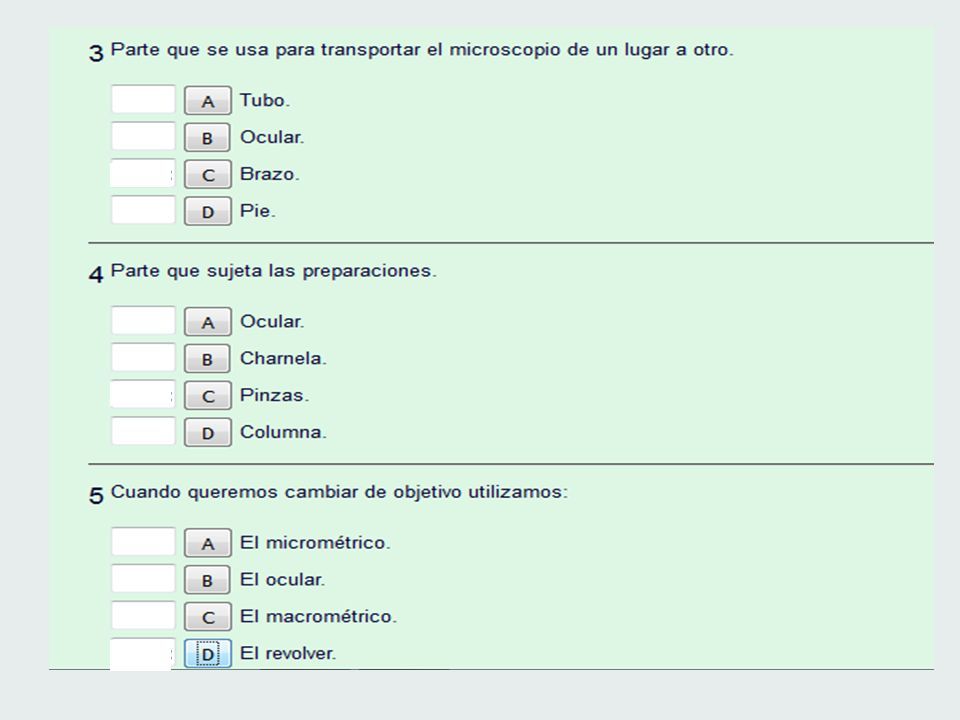Click the blank box beside Pinzas

click(x=143, y=394)
